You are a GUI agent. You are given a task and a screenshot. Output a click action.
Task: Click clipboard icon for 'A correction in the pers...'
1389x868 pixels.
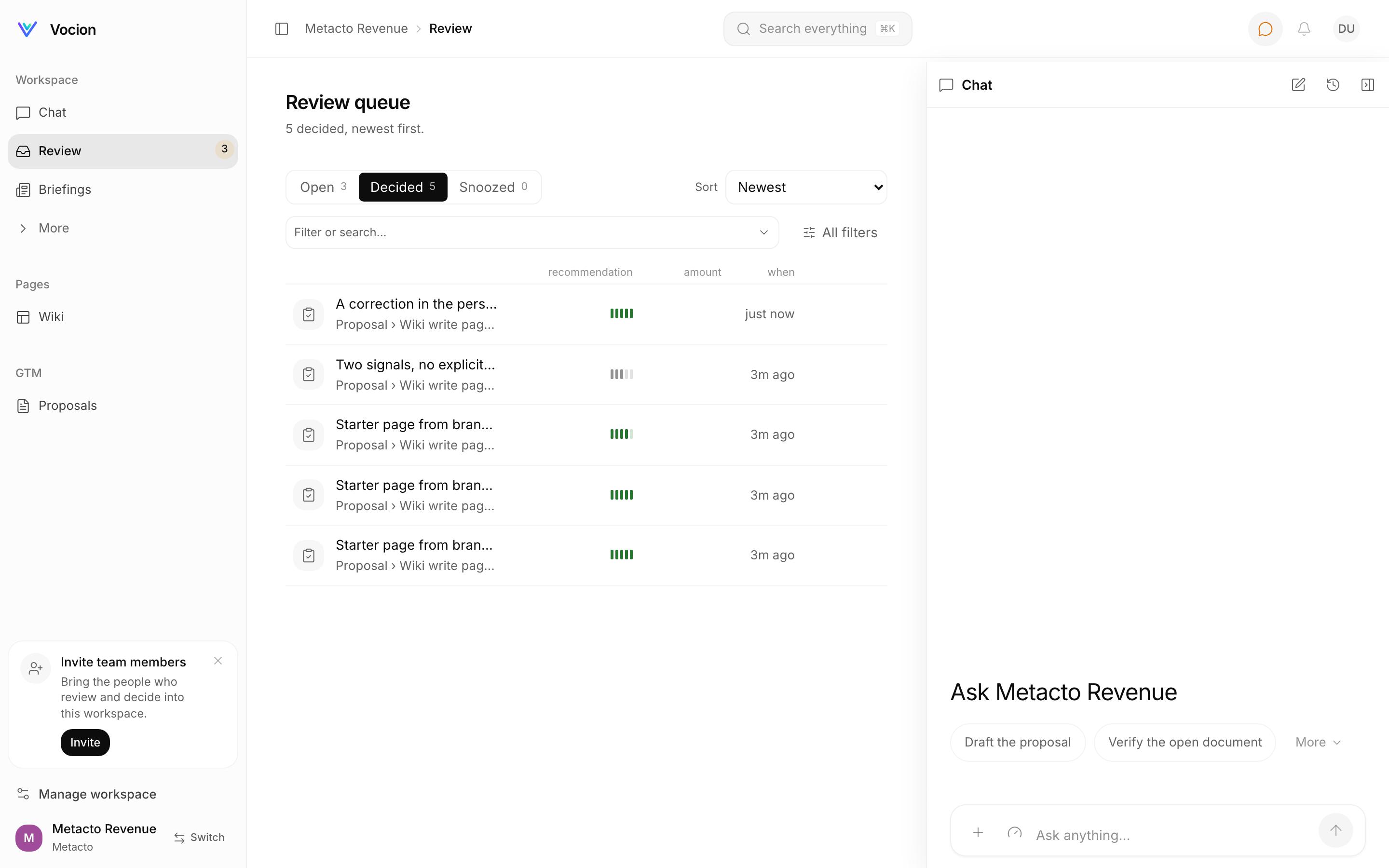point(309,314)
